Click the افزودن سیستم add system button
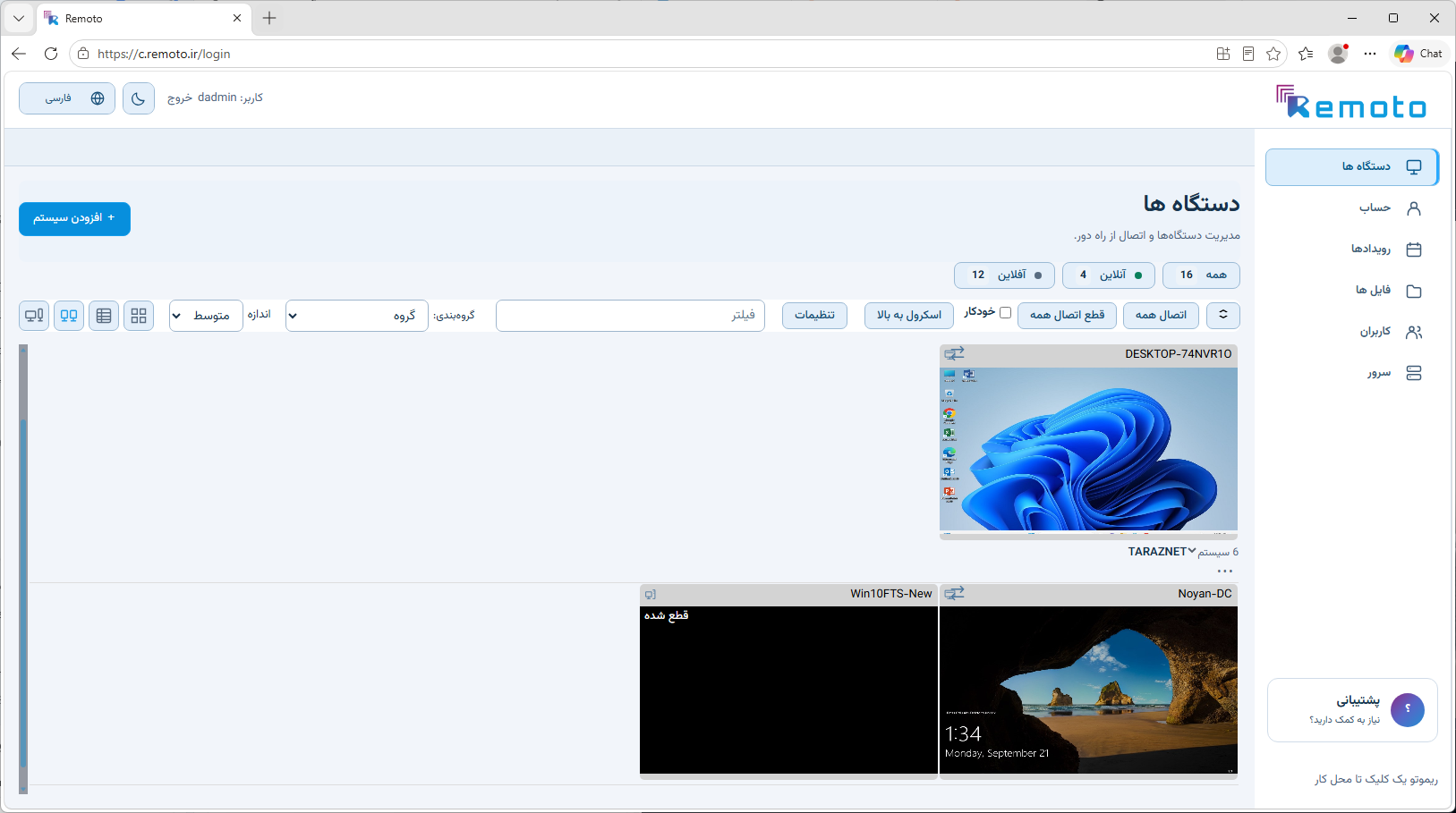1456x813 pixels. pyautogui.click(x=74, y=218)
